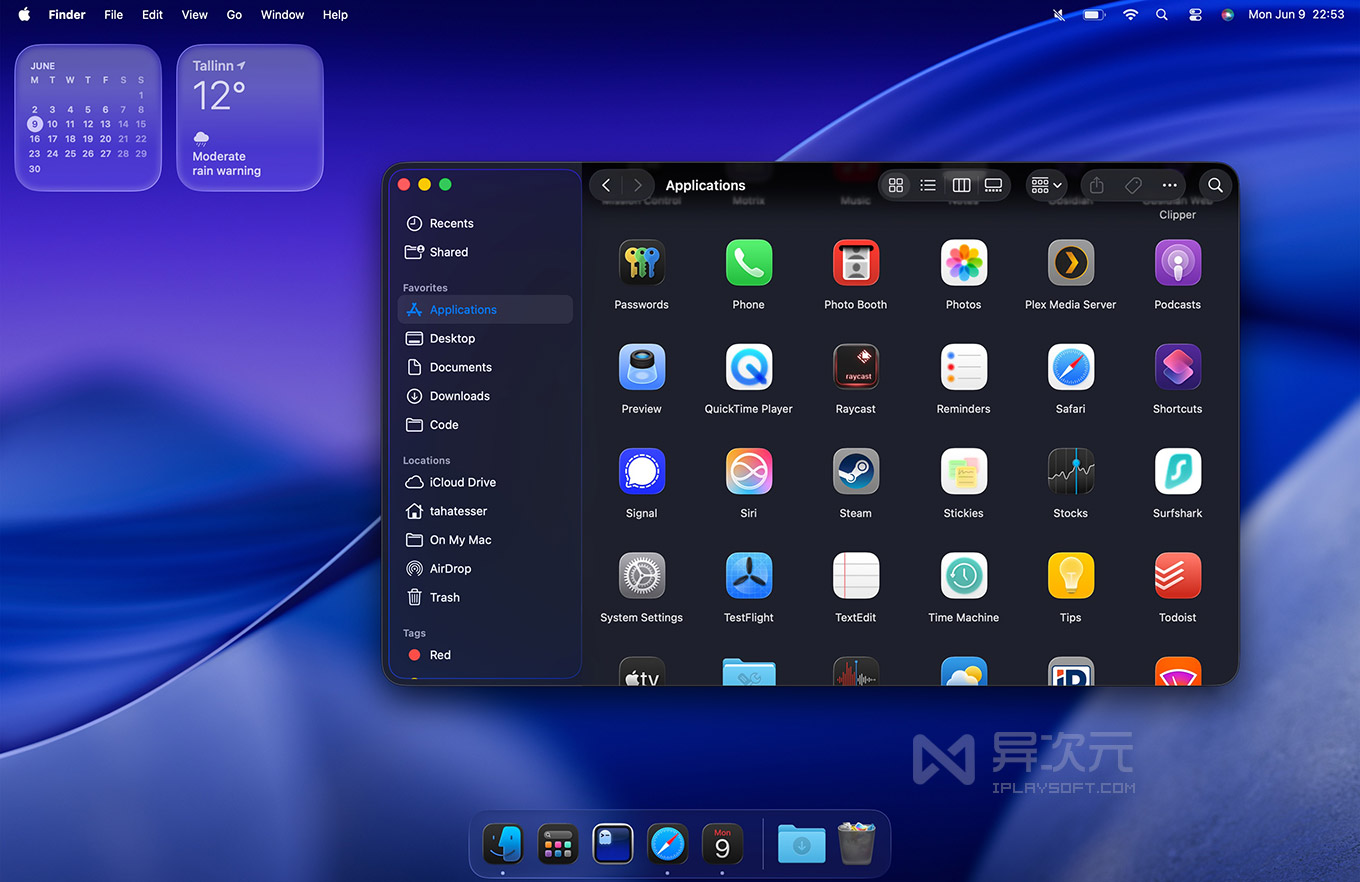
Task: Open the Go menu in the menu bar
Action: coord(233,14)
